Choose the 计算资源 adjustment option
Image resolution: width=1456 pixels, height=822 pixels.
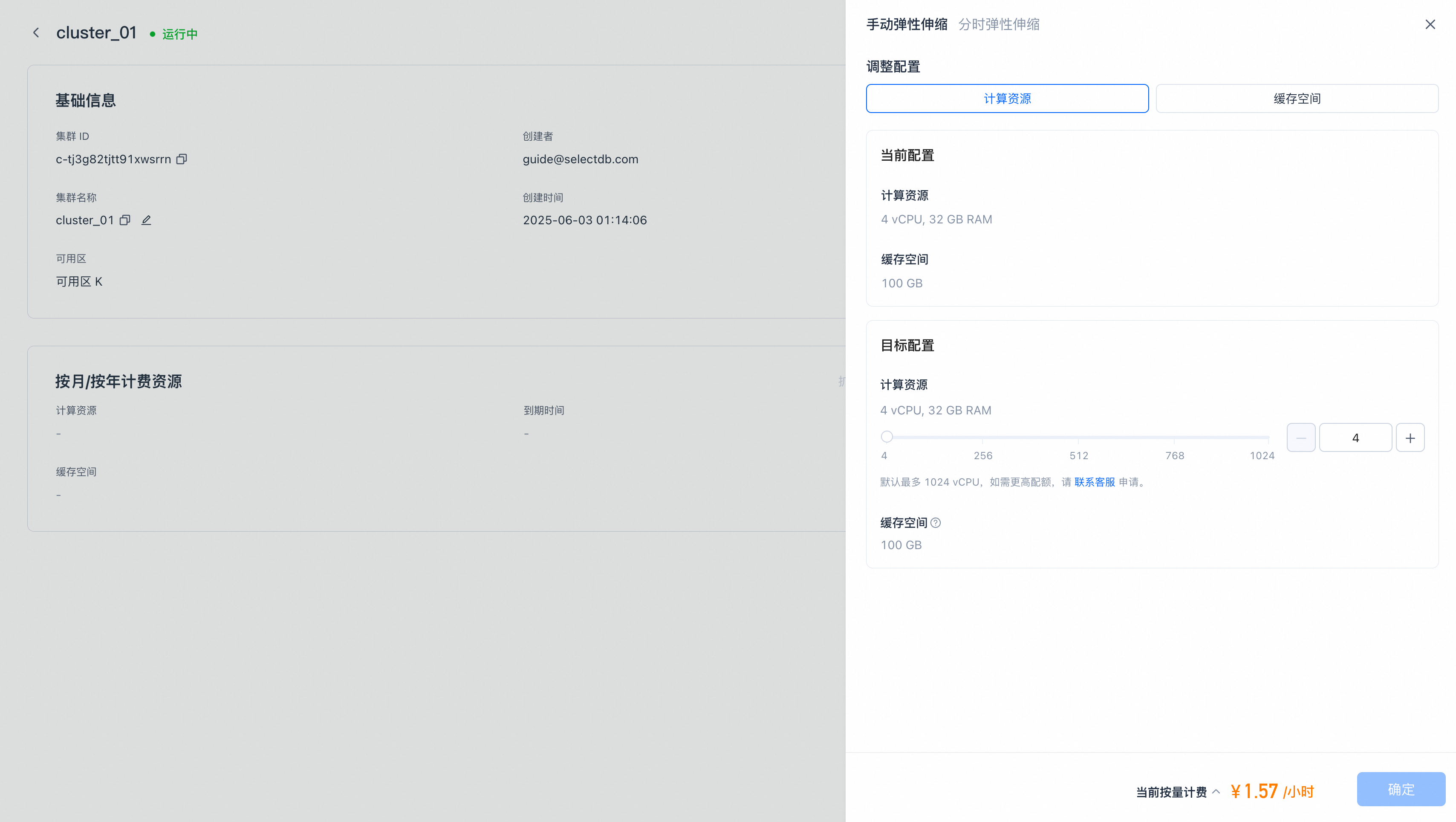pos(1007,98)
